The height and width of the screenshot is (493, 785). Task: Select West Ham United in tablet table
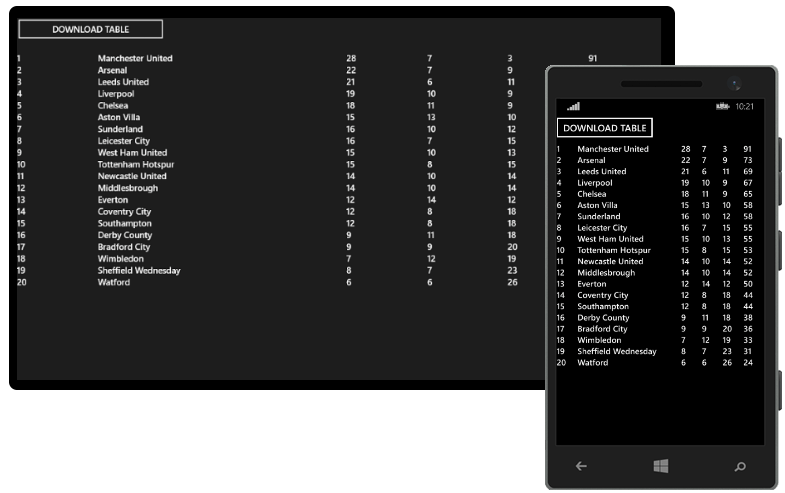coord(132,152)
